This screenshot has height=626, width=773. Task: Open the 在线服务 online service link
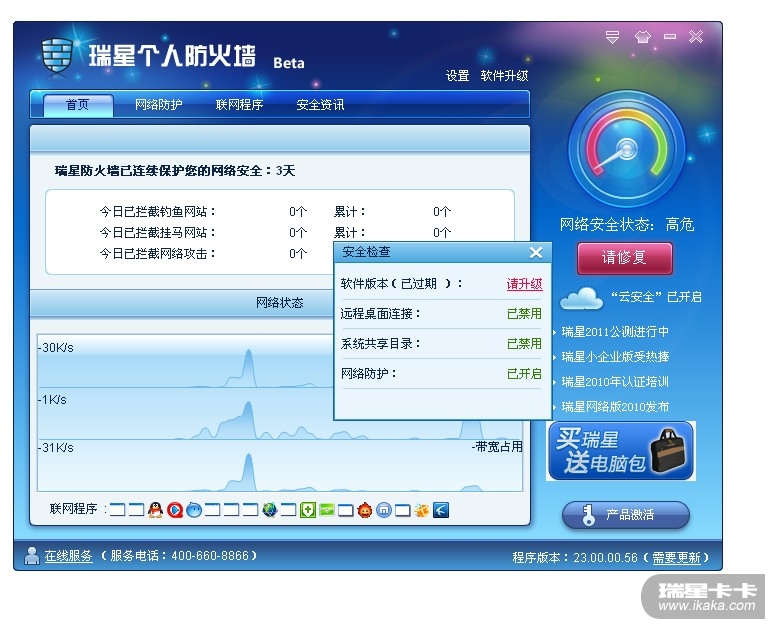click(69, 556)
